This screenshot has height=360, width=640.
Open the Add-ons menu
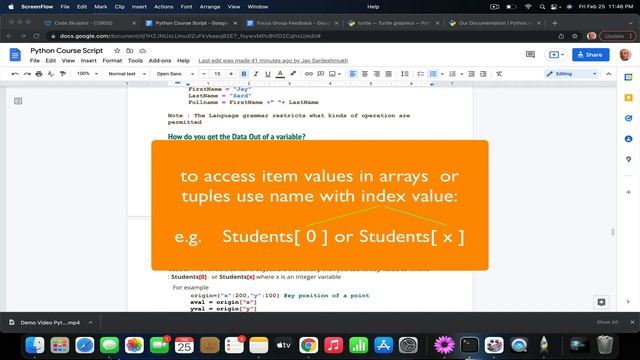[160, 60]
